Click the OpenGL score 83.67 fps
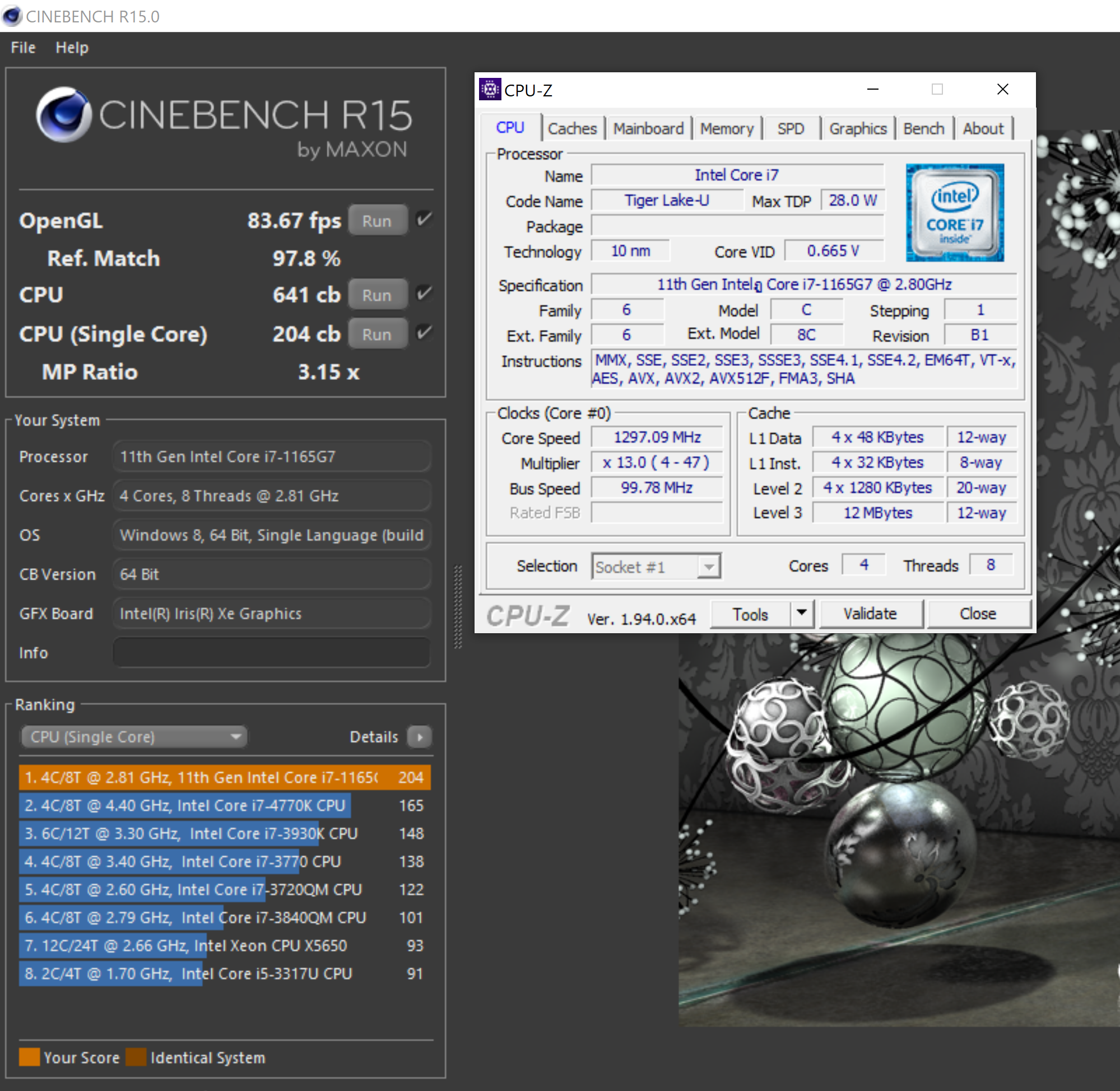Screen dimensions: 1120x1091 (294, 221)
